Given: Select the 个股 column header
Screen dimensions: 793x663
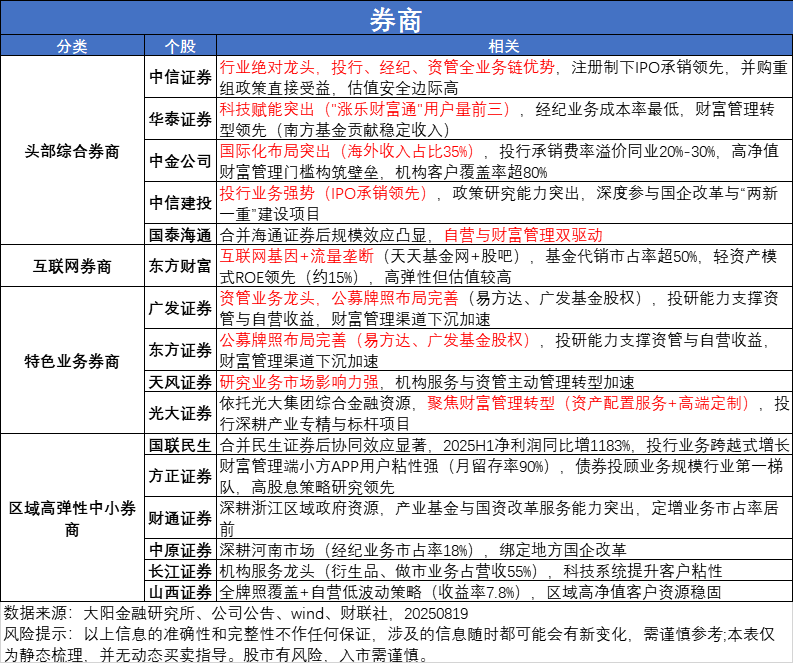Looking at the screenshot, I should pyautogui.click(x=180, y=48).
